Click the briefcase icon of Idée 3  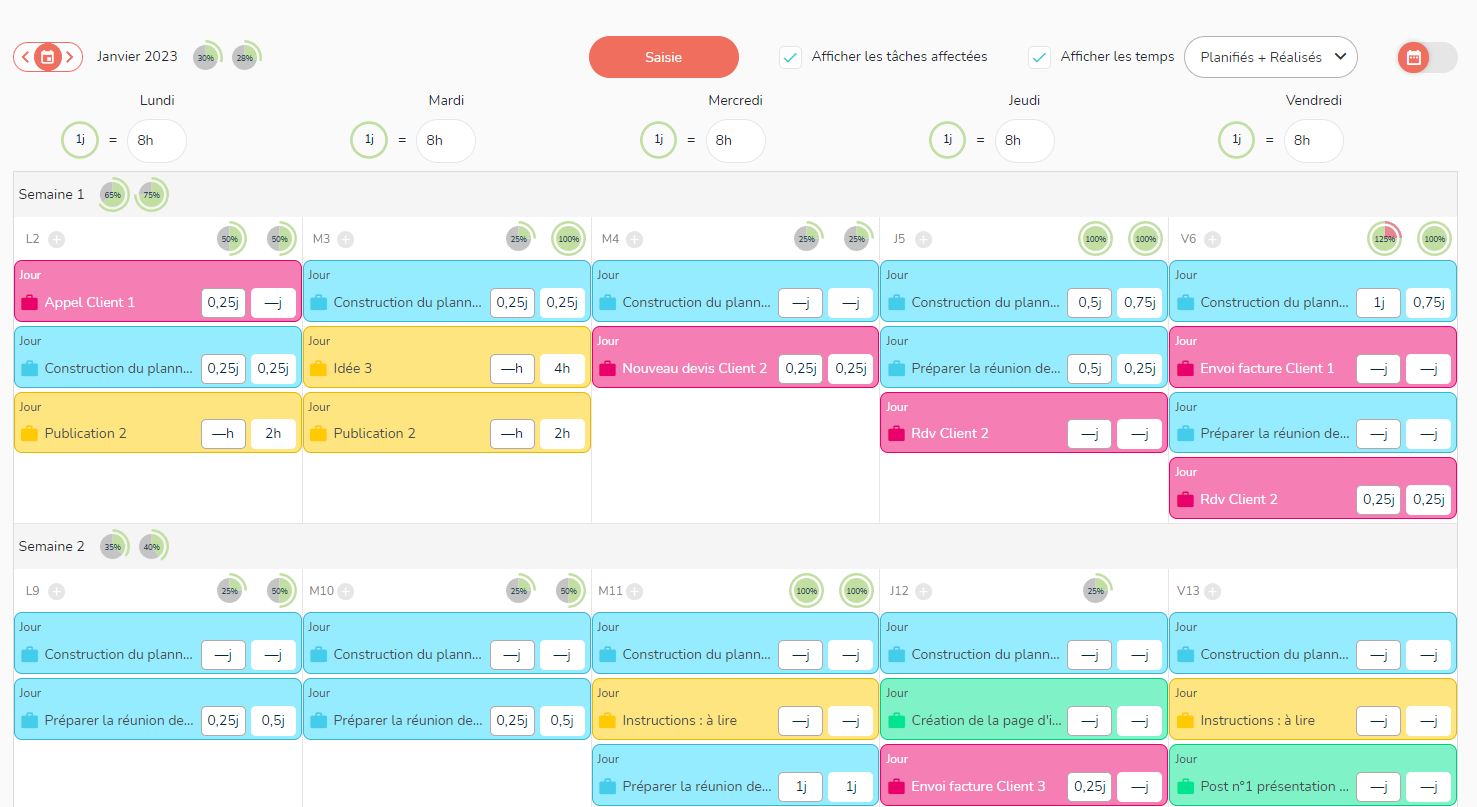click(x=318, y=368)
